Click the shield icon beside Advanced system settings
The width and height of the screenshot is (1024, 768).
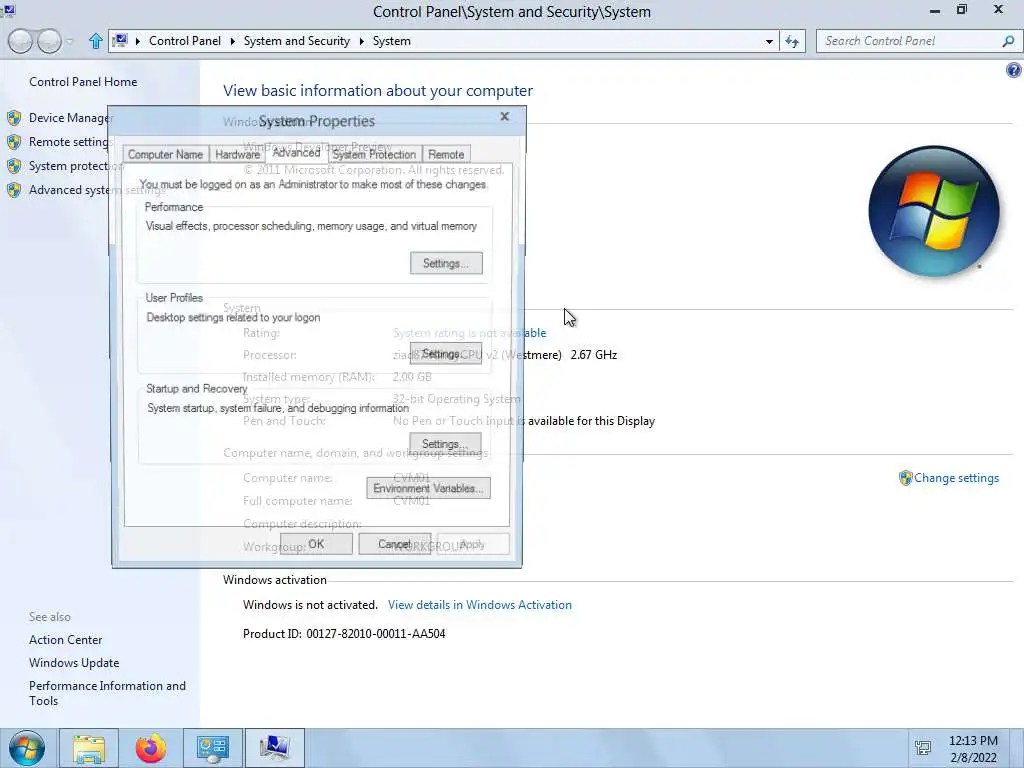tap(14, 190)
